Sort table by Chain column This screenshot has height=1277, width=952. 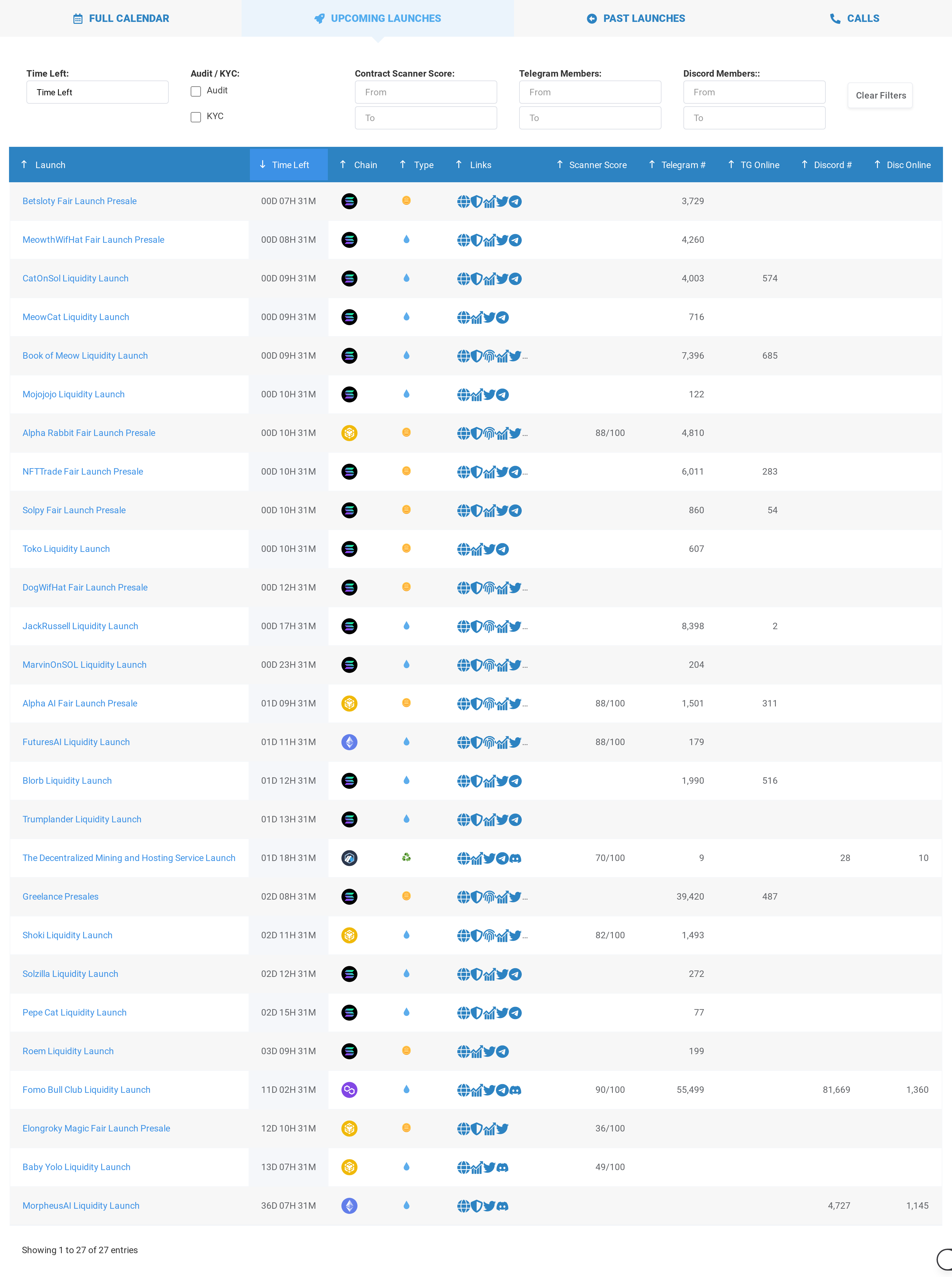(358, 165)
